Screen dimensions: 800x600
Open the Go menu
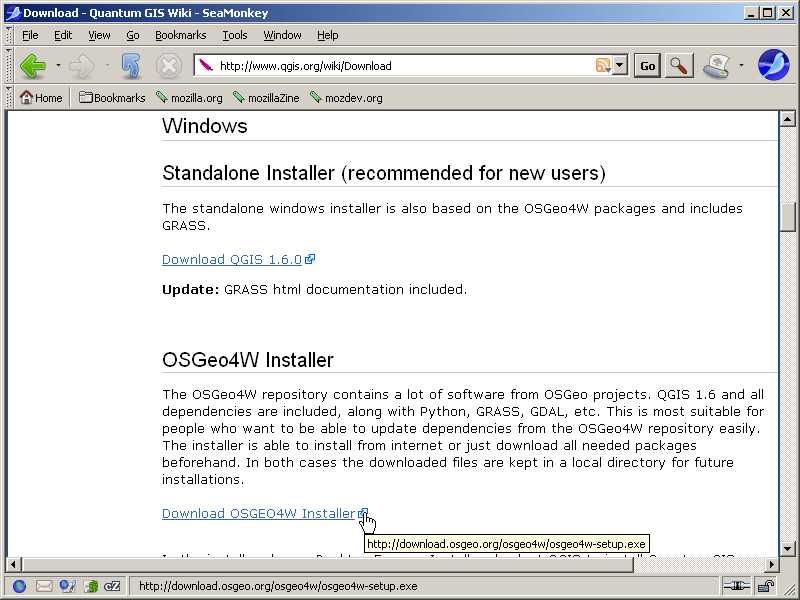[133, 35]
